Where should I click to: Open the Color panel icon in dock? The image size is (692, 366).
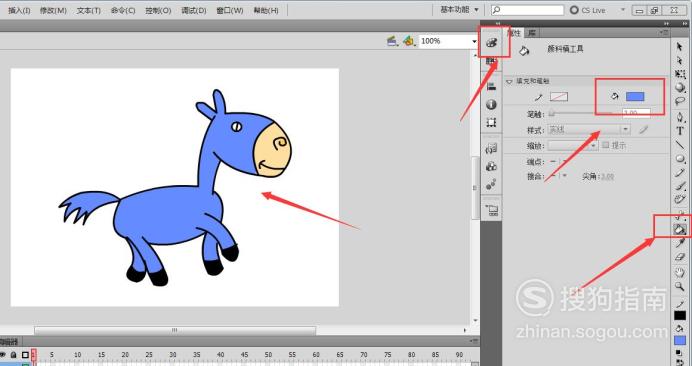point(491,42)
